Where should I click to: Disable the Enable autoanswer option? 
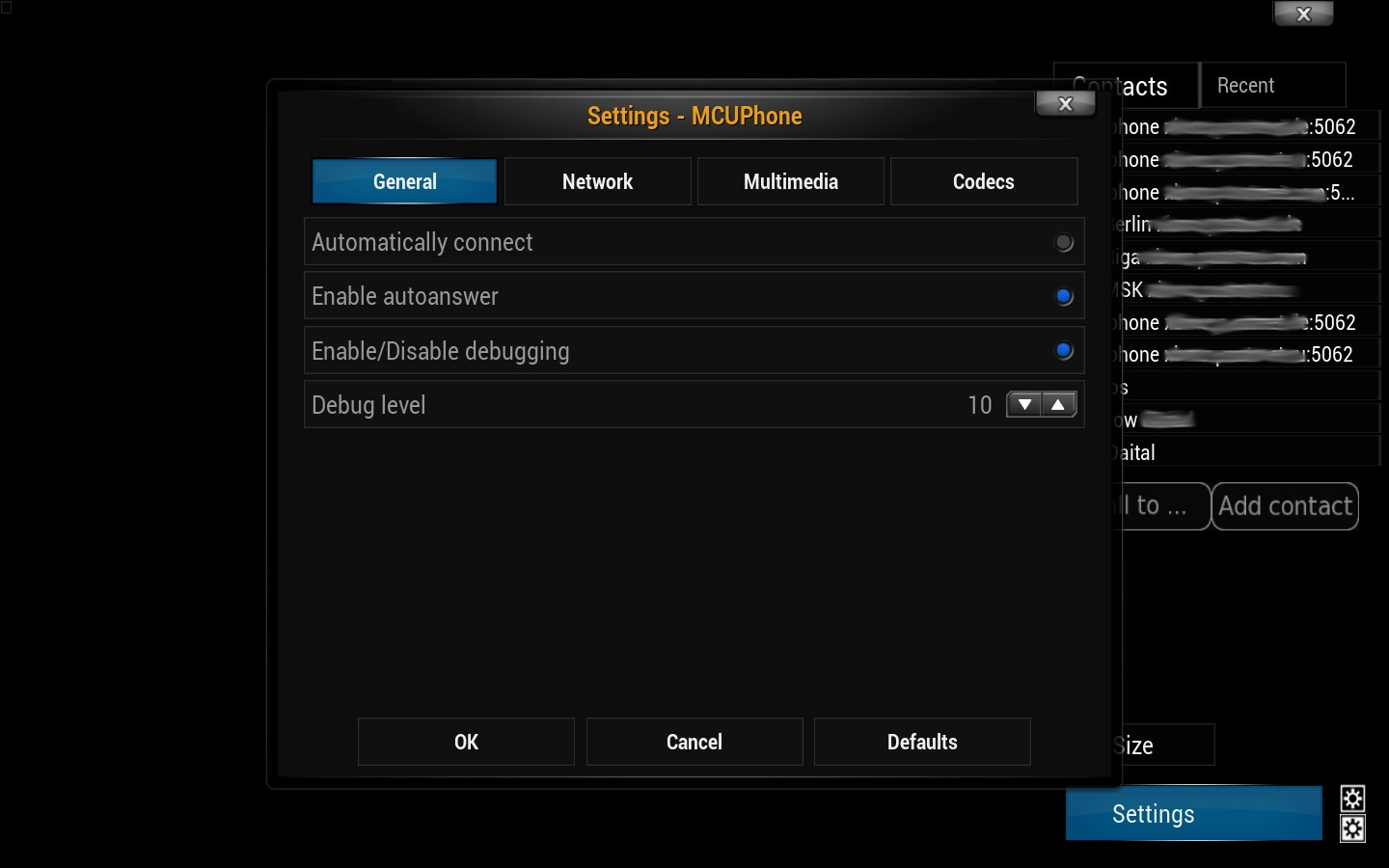point(1063,297)
